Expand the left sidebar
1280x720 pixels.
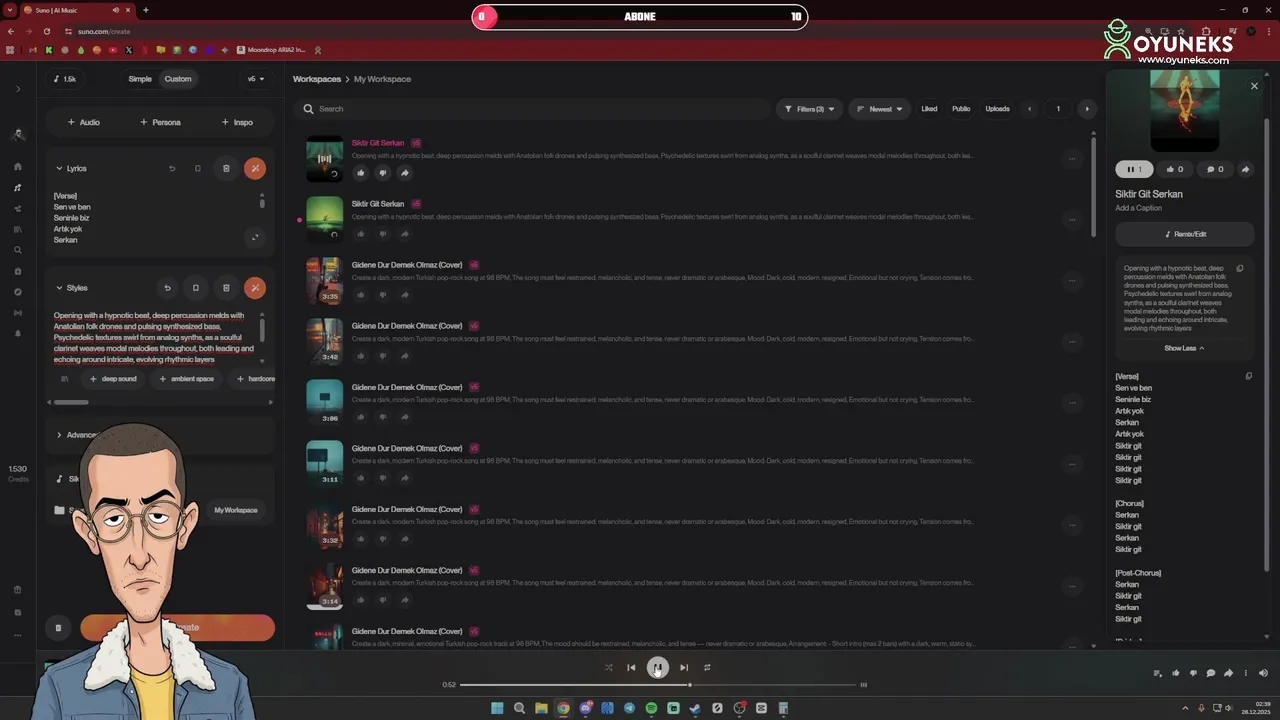pyautogui.click(x=18, y=89)
